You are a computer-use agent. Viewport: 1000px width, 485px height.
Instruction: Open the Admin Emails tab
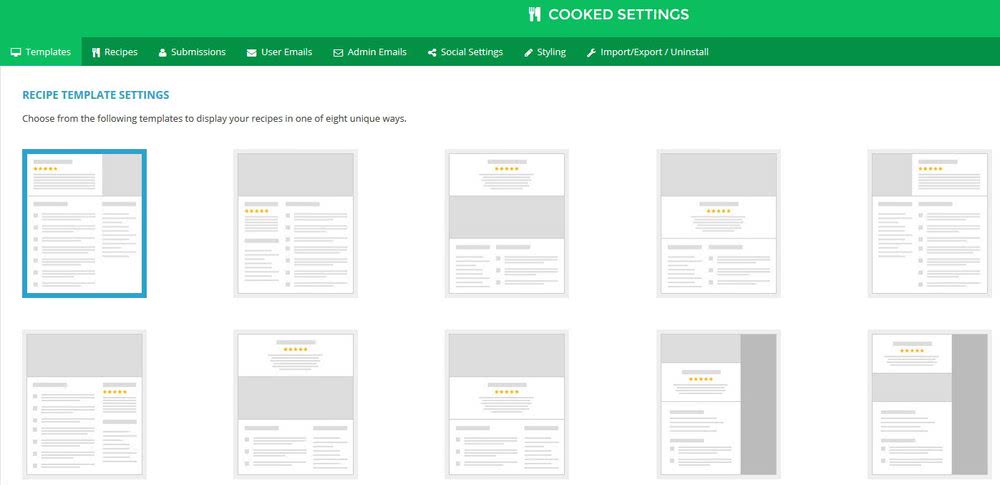coord(377,52)
